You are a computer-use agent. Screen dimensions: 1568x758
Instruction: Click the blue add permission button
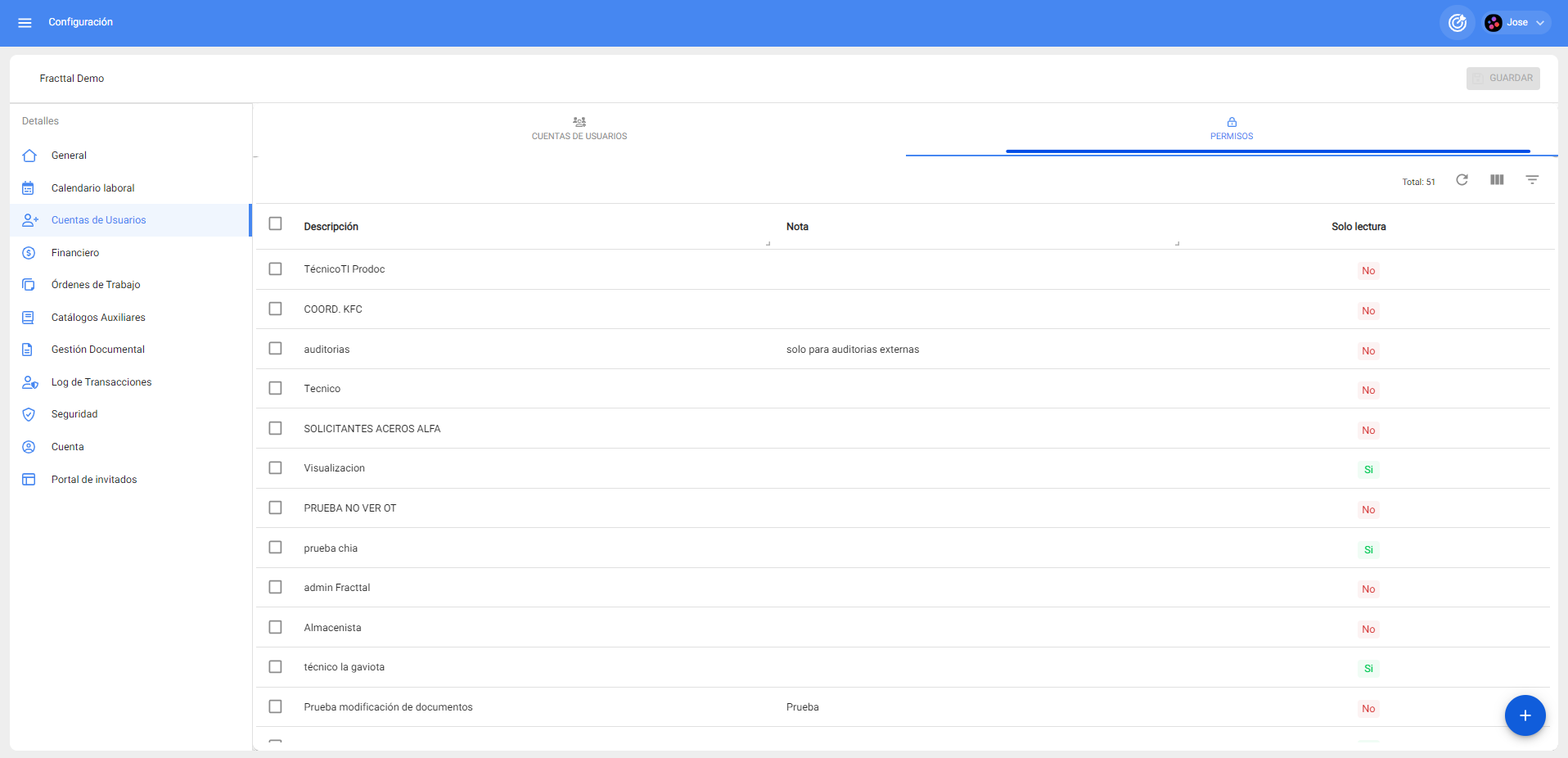(1525, 715)
